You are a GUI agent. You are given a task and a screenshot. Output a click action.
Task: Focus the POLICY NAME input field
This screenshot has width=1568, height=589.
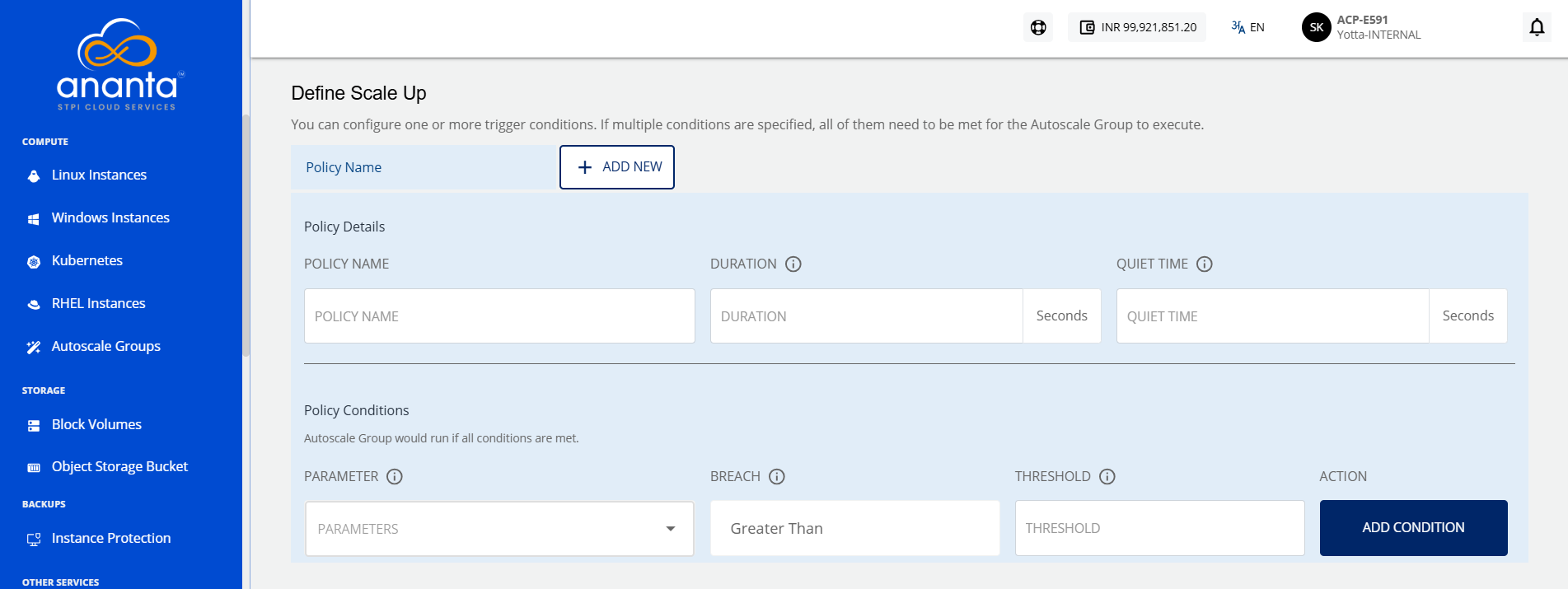pyautogui.click(x=499, y=316)
